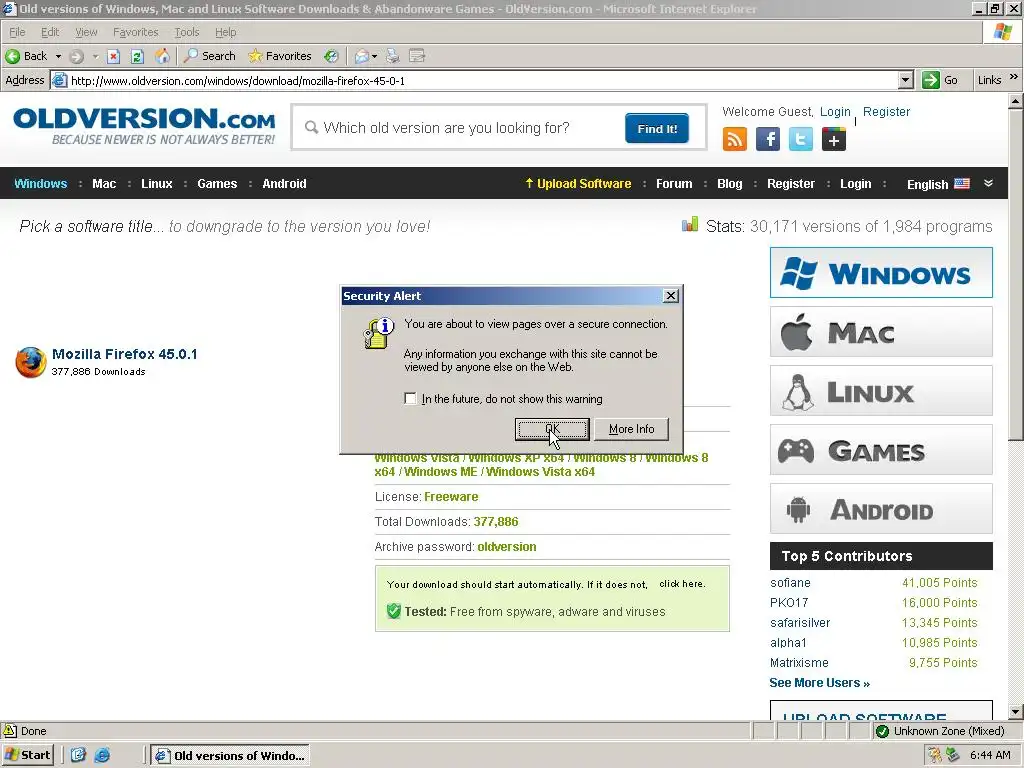Click the vertical scrollbar down arrow
1024x768 pixels.
(1016, 712)
